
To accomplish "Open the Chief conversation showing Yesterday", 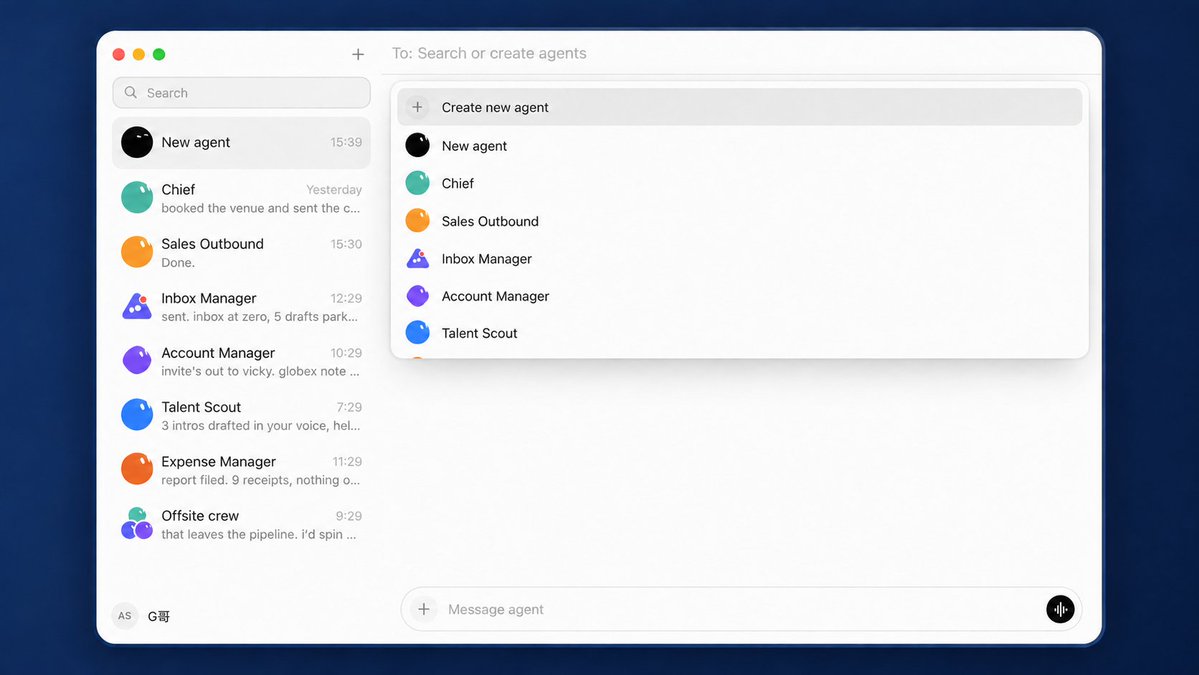I will [242, 198].
